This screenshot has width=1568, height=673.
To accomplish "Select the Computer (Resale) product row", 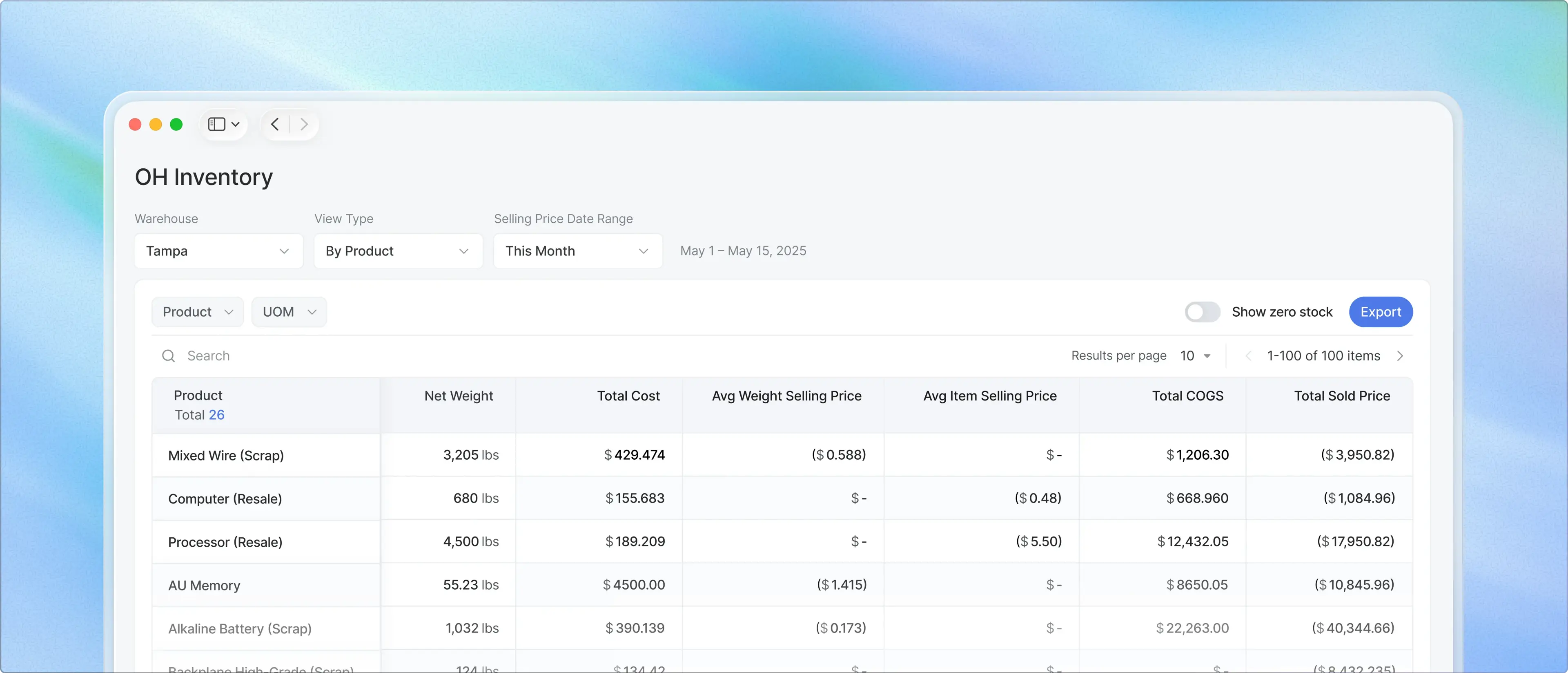I will point(225,499).
